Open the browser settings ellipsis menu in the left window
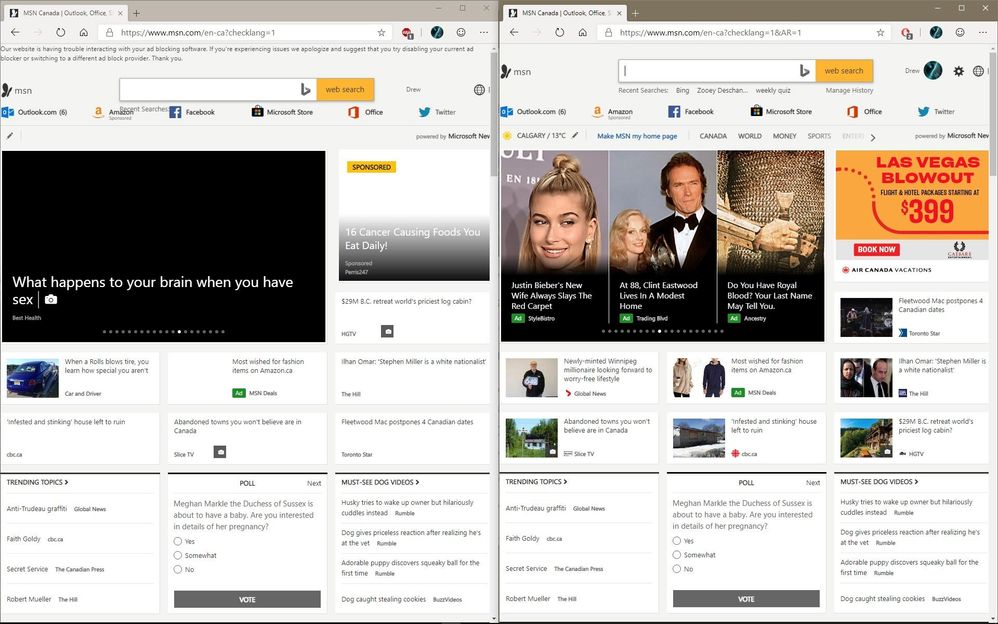 tap(484, 32)
